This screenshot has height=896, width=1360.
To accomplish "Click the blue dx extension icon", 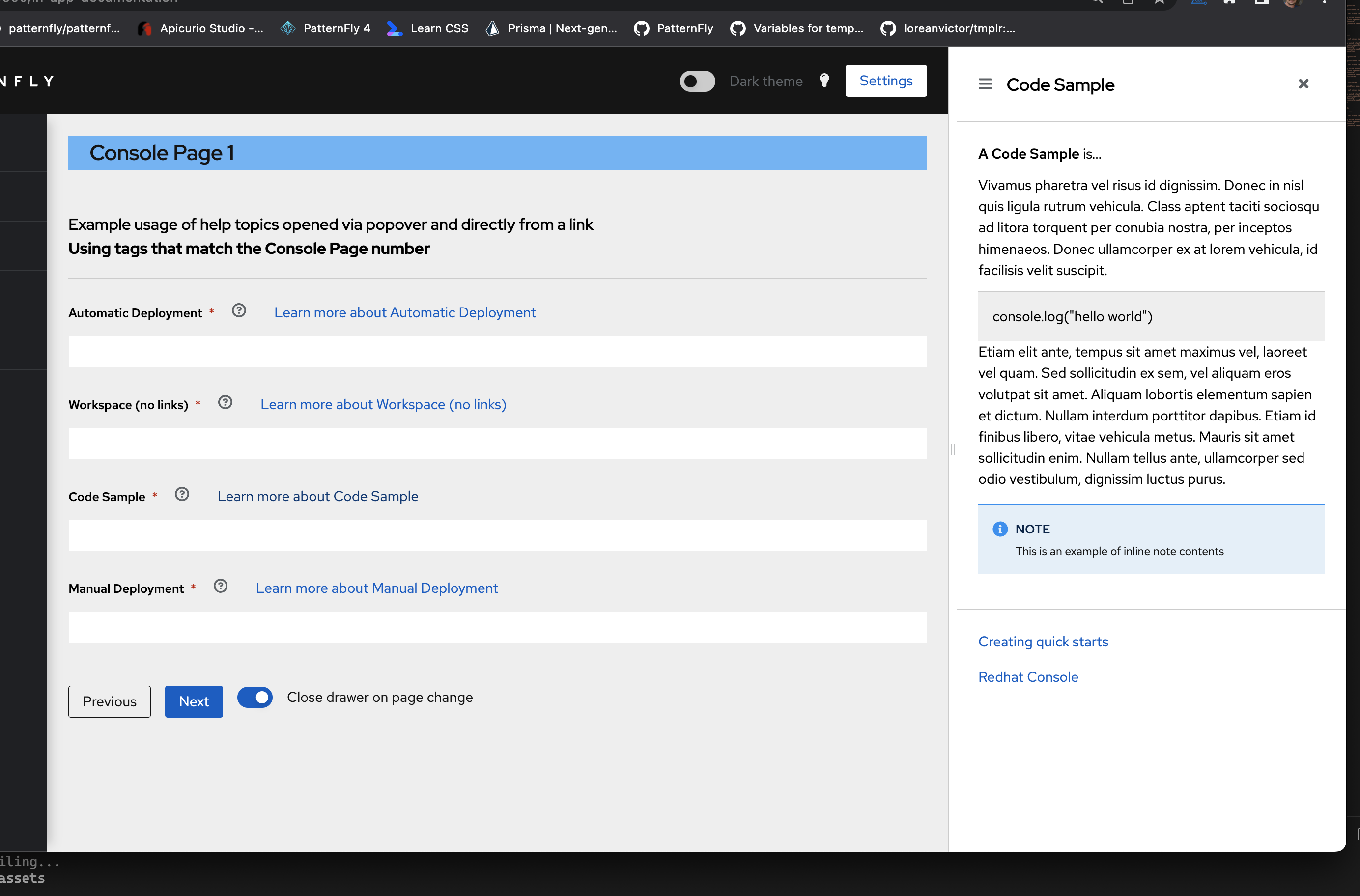I will (1198, 3).
